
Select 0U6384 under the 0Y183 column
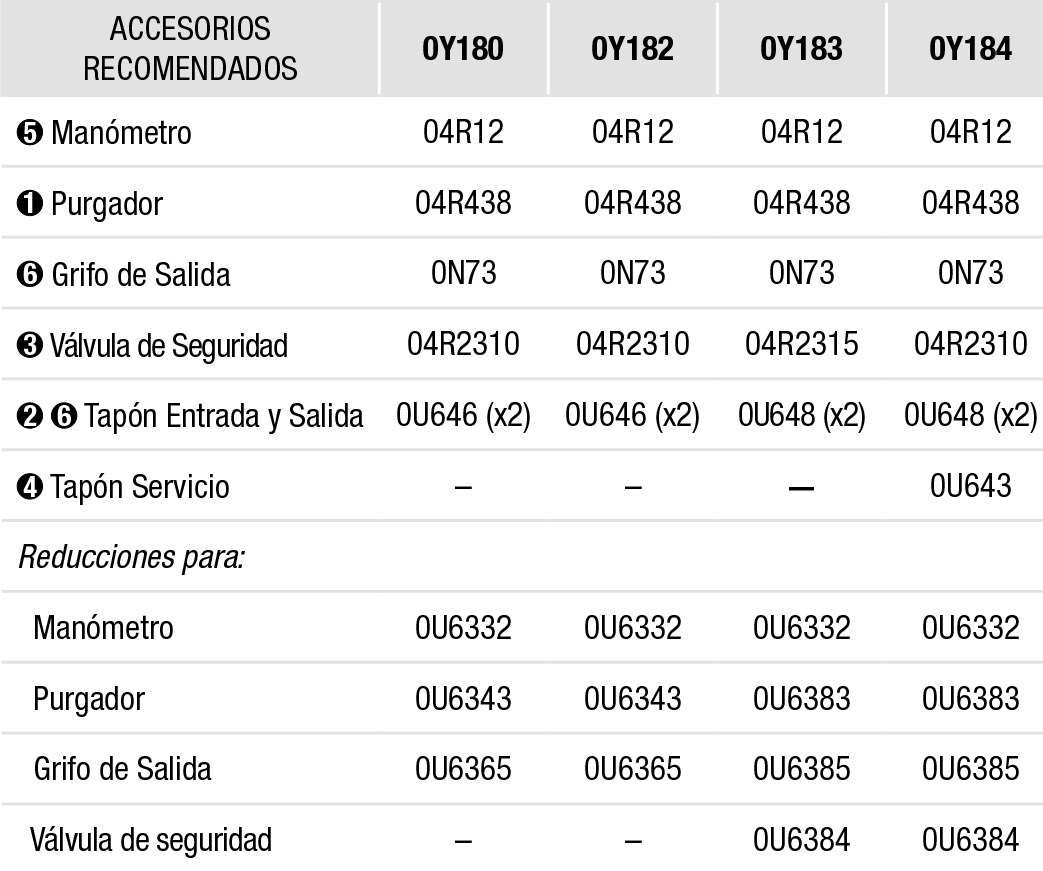tap(802, 840)
